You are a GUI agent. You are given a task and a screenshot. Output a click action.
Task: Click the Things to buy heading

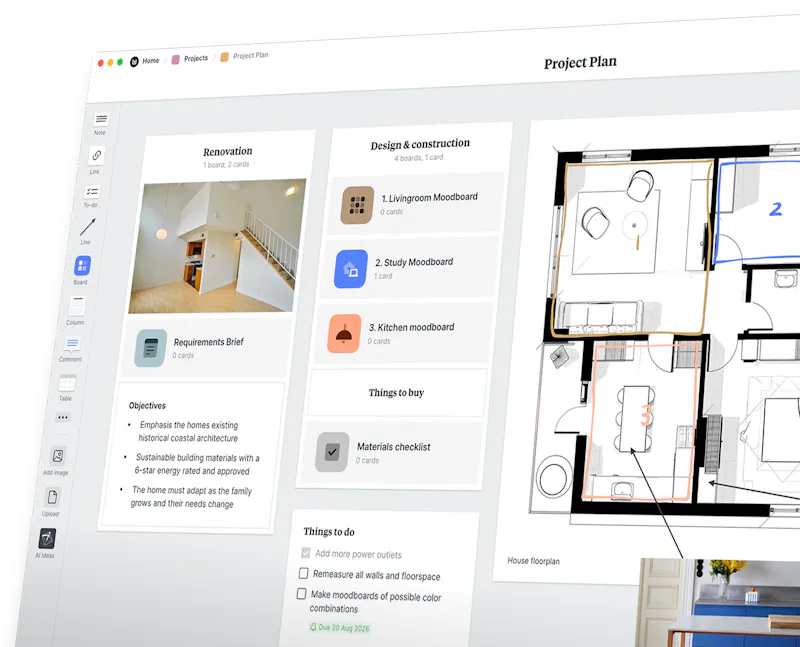pyautogui.click(x=396, y=392)
